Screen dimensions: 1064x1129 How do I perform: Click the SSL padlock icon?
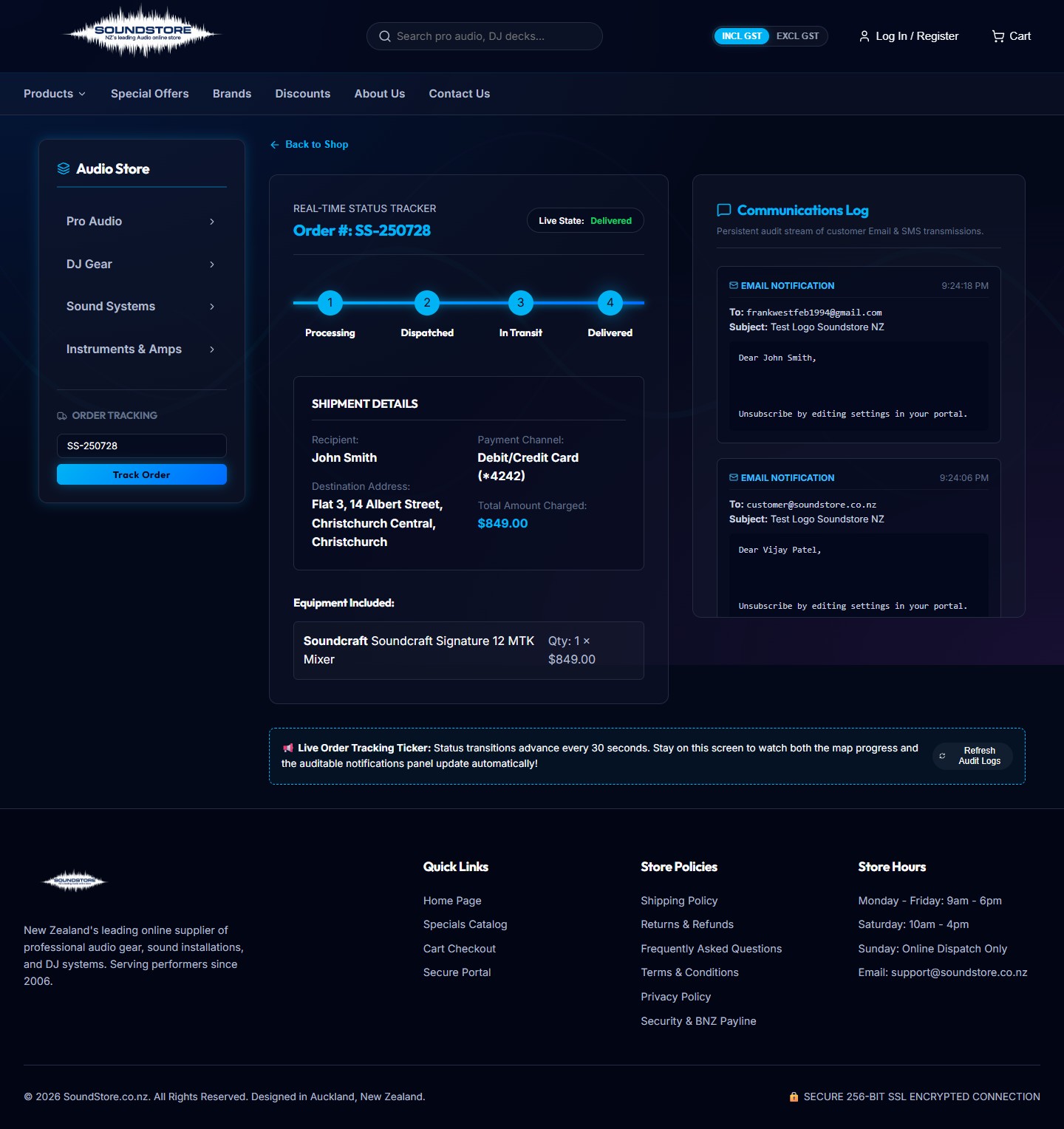(794, 1097)
